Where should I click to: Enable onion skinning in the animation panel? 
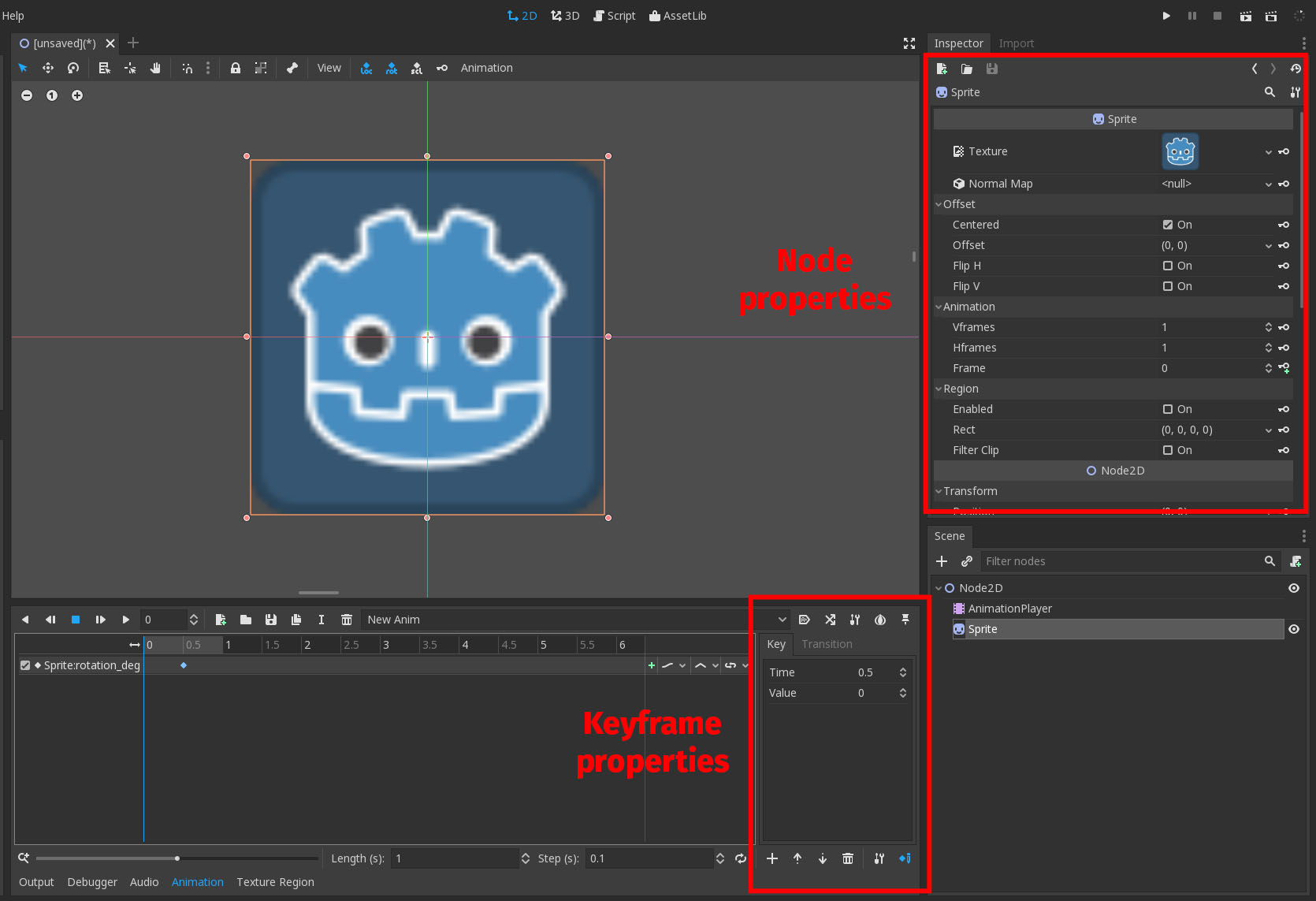pyautogui.click(x=880, y=620)
